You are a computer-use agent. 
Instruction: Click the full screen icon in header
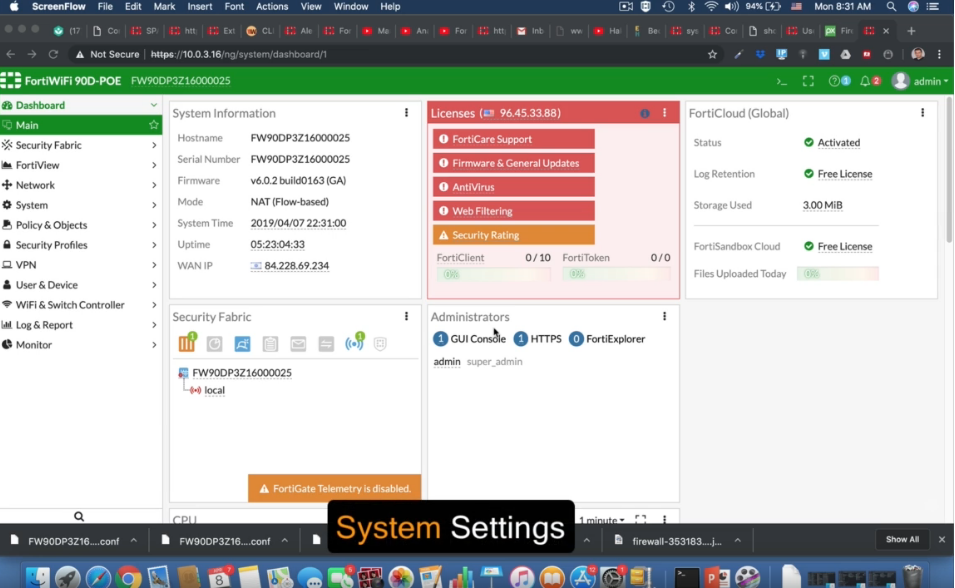coord(808,81)
